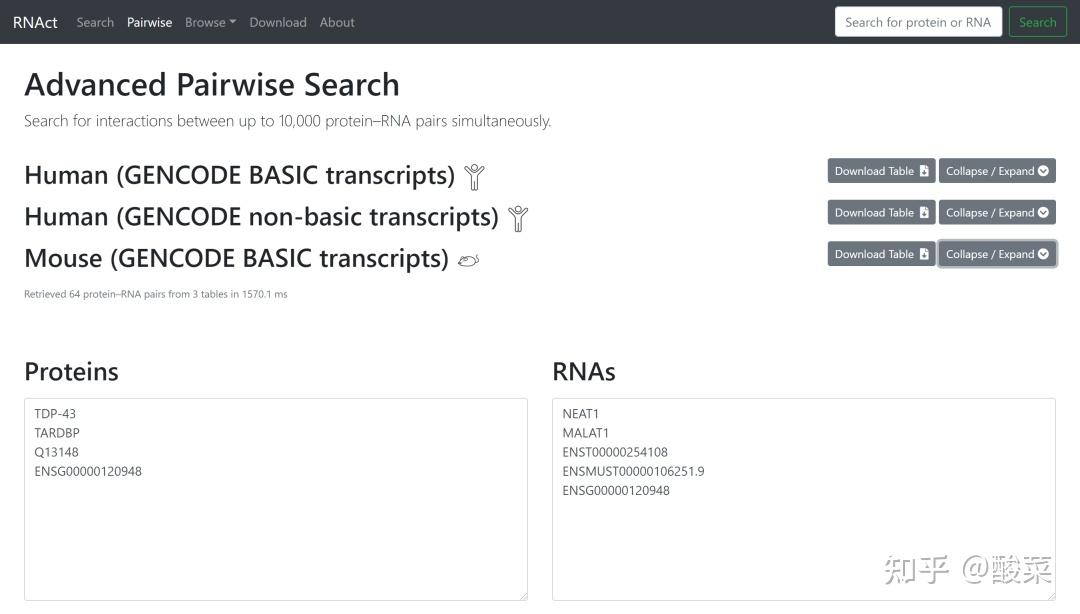The width and height of the screenshot is (1080, 614).
Task: Click the RNAct logo in the navbar
Action: click(35, 22)
